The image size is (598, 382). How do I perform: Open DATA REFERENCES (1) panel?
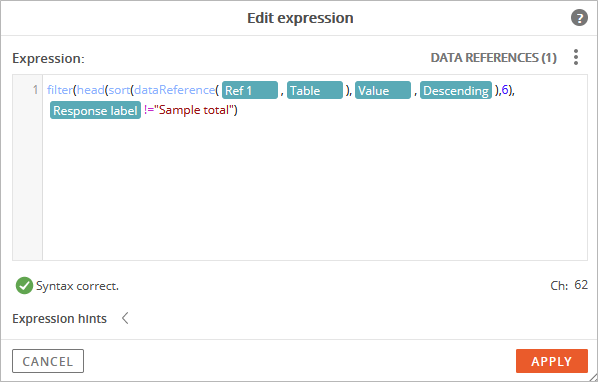(494, 58)
